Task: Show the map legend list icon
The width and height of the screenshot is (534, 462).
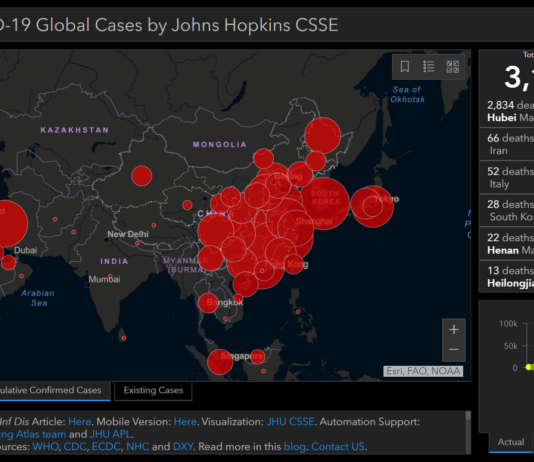Action: (x=428, y=66)
